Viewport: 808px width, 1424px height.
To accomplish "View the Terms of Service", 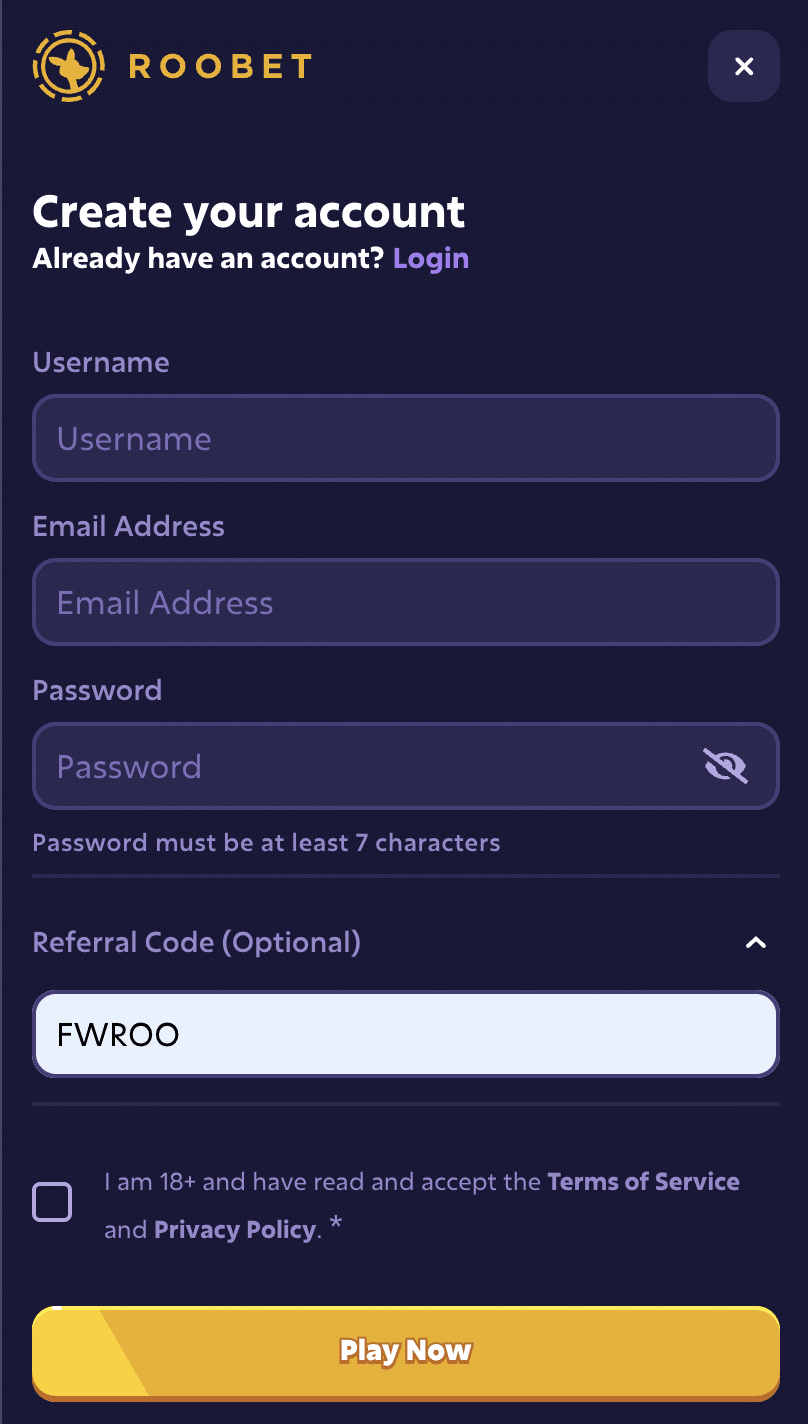I will pos(643,1182).
